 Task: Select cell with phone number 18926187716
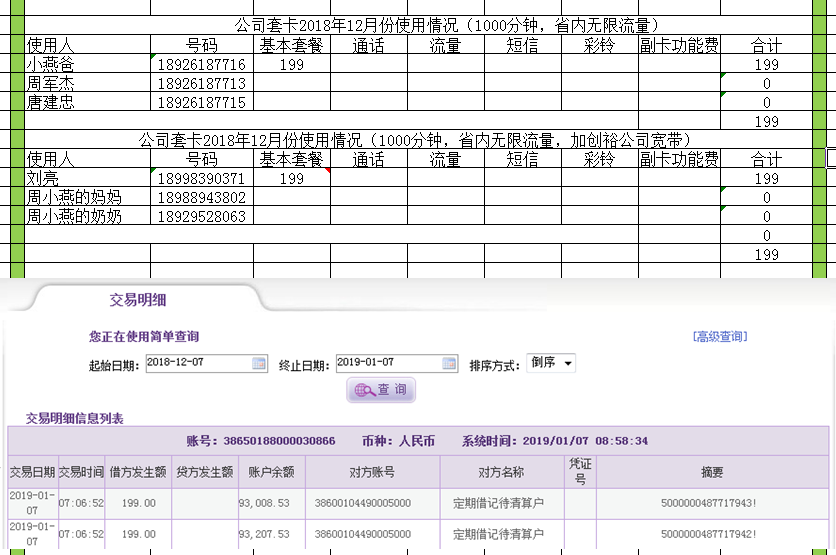201,65
